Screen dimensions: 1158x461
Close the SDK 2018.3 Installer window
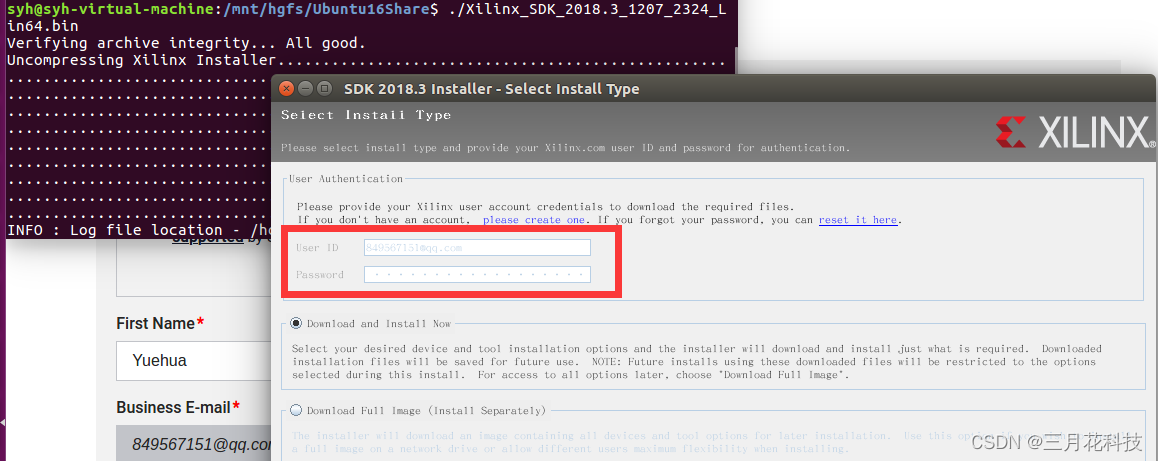(x=287, y=89)
